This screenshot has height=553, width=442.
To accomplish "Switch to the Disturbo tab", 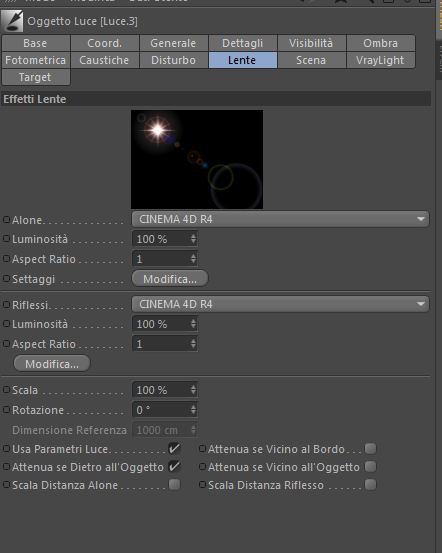I will tap(173, 60).
